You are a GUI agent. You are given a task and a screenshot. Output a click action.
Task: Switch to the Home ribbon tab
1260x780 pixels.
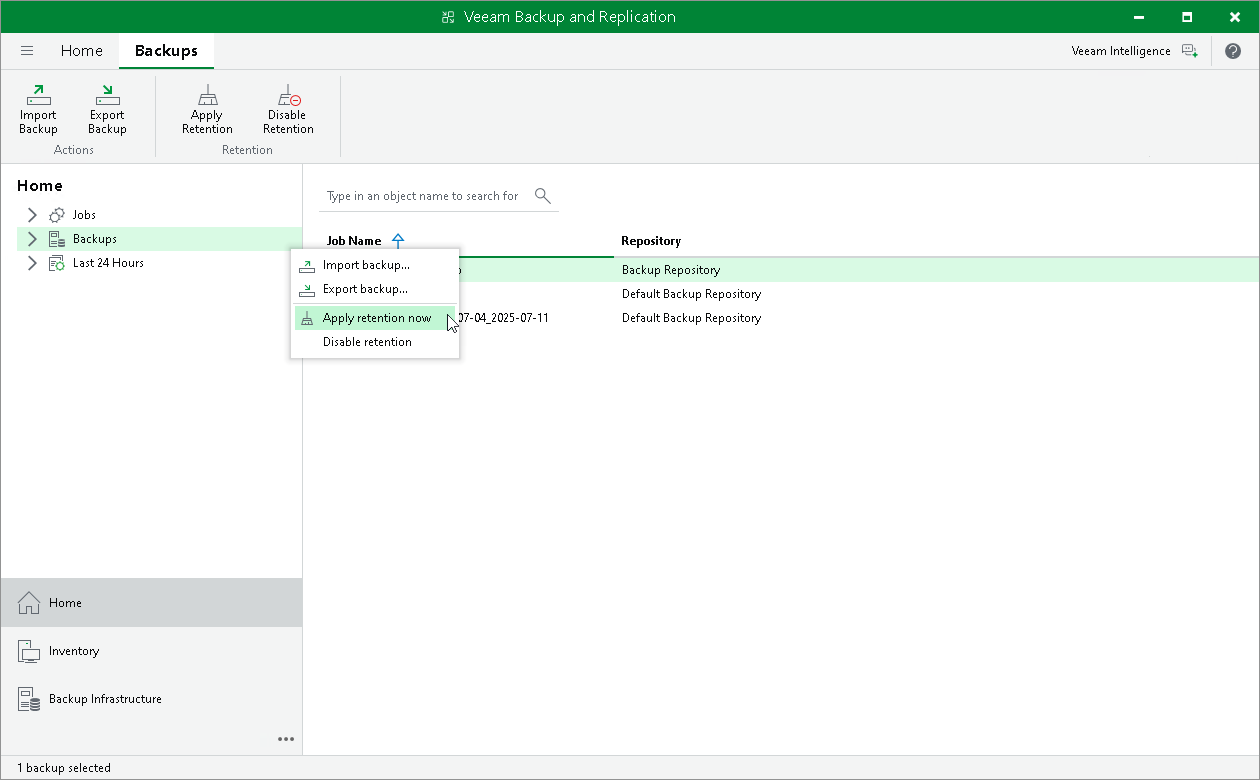[82, 51]
